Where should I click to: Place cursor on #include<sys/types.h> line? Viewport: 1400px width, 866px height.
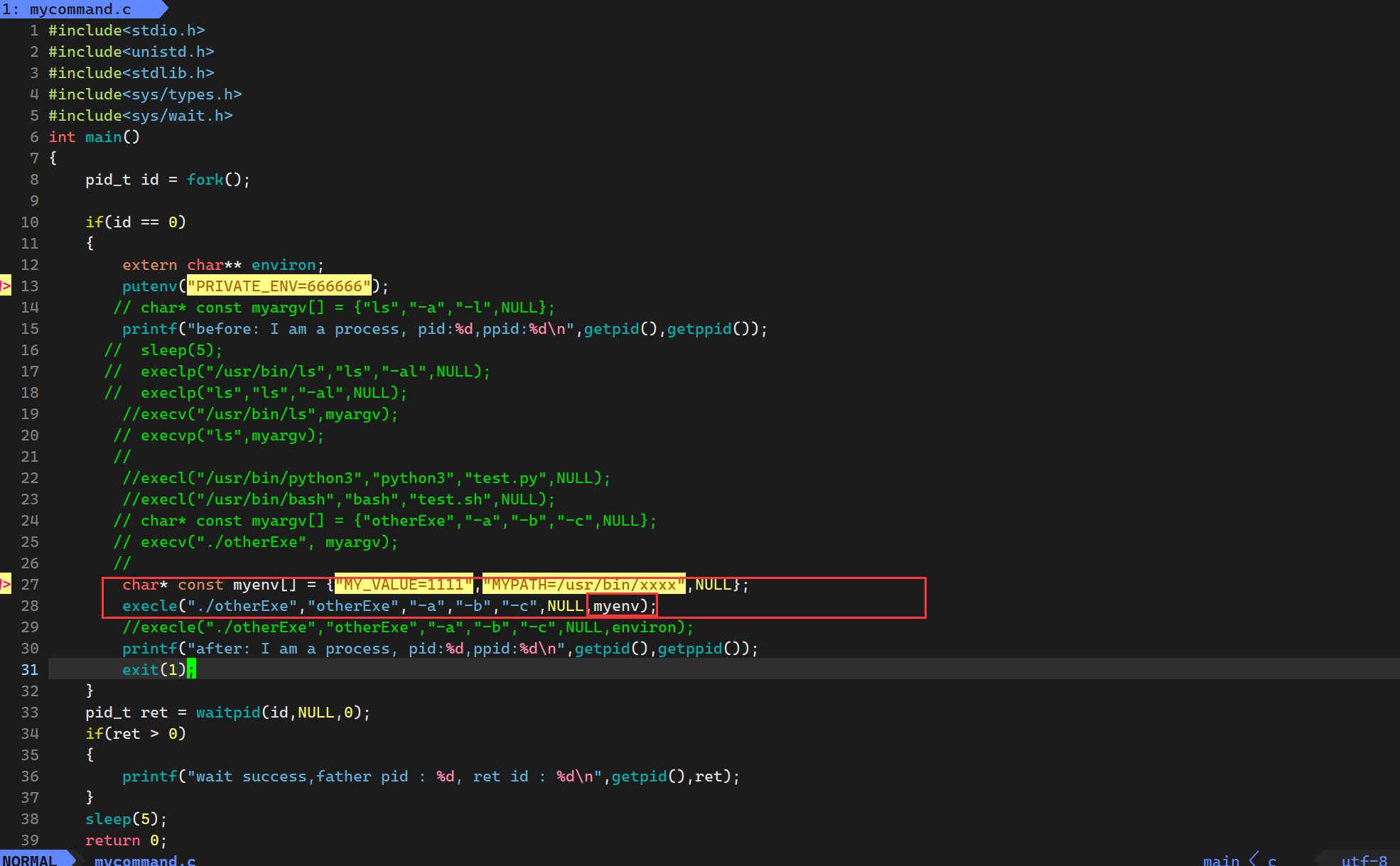coord(145,94)
